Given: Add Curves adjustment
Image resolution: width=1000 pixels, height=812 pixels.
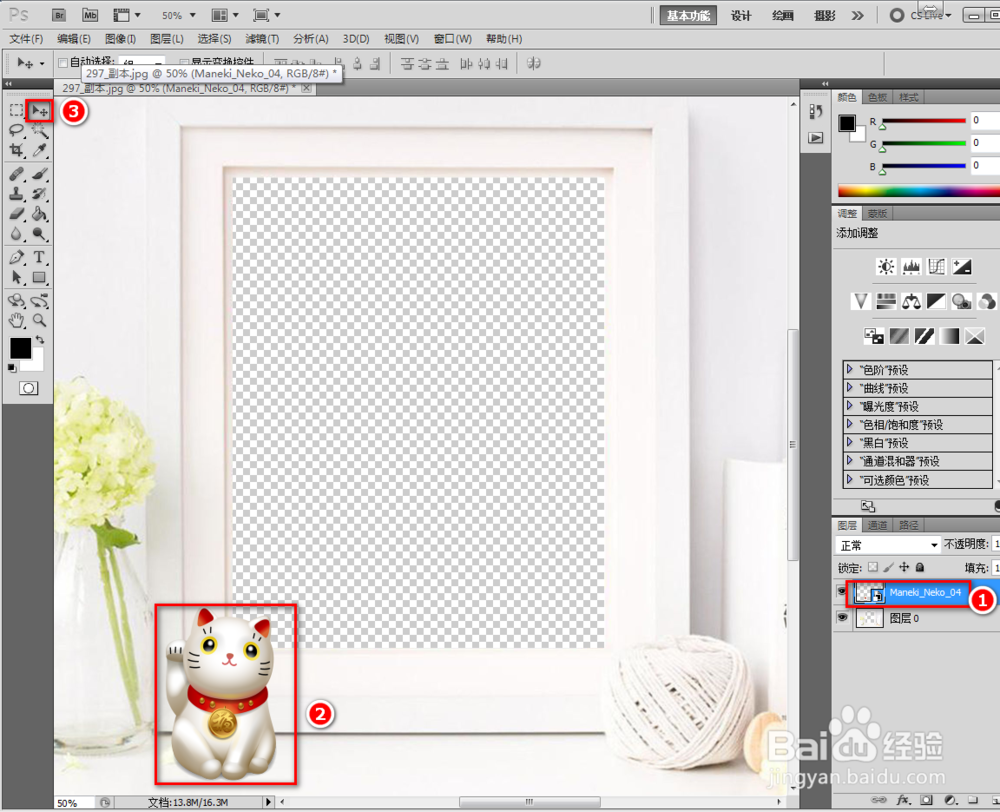Looking at the screenshot, I should coord(936,267).
